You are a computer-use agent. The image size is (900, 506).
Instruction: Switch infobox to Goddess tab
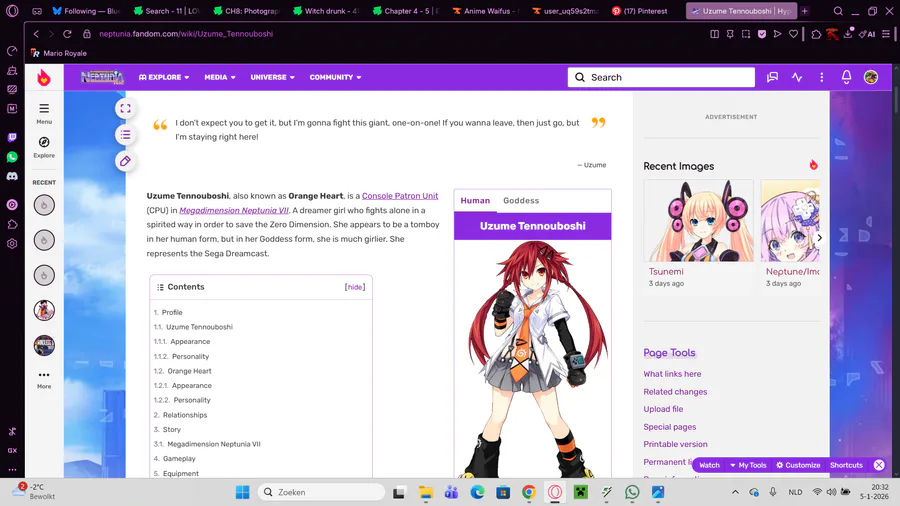click(x=521, y=200)
